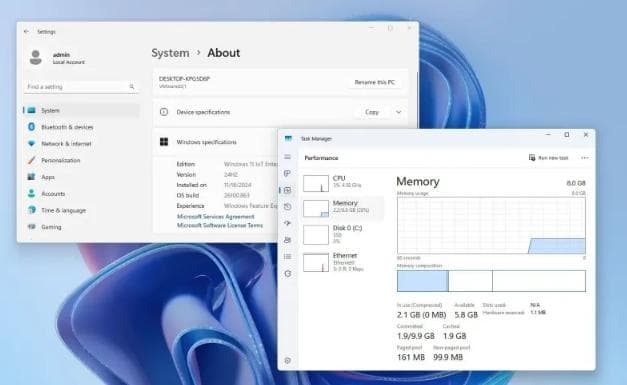Open Microsoft Services Agreement link
The image size is (627, 385).
(x=216, y=216)
